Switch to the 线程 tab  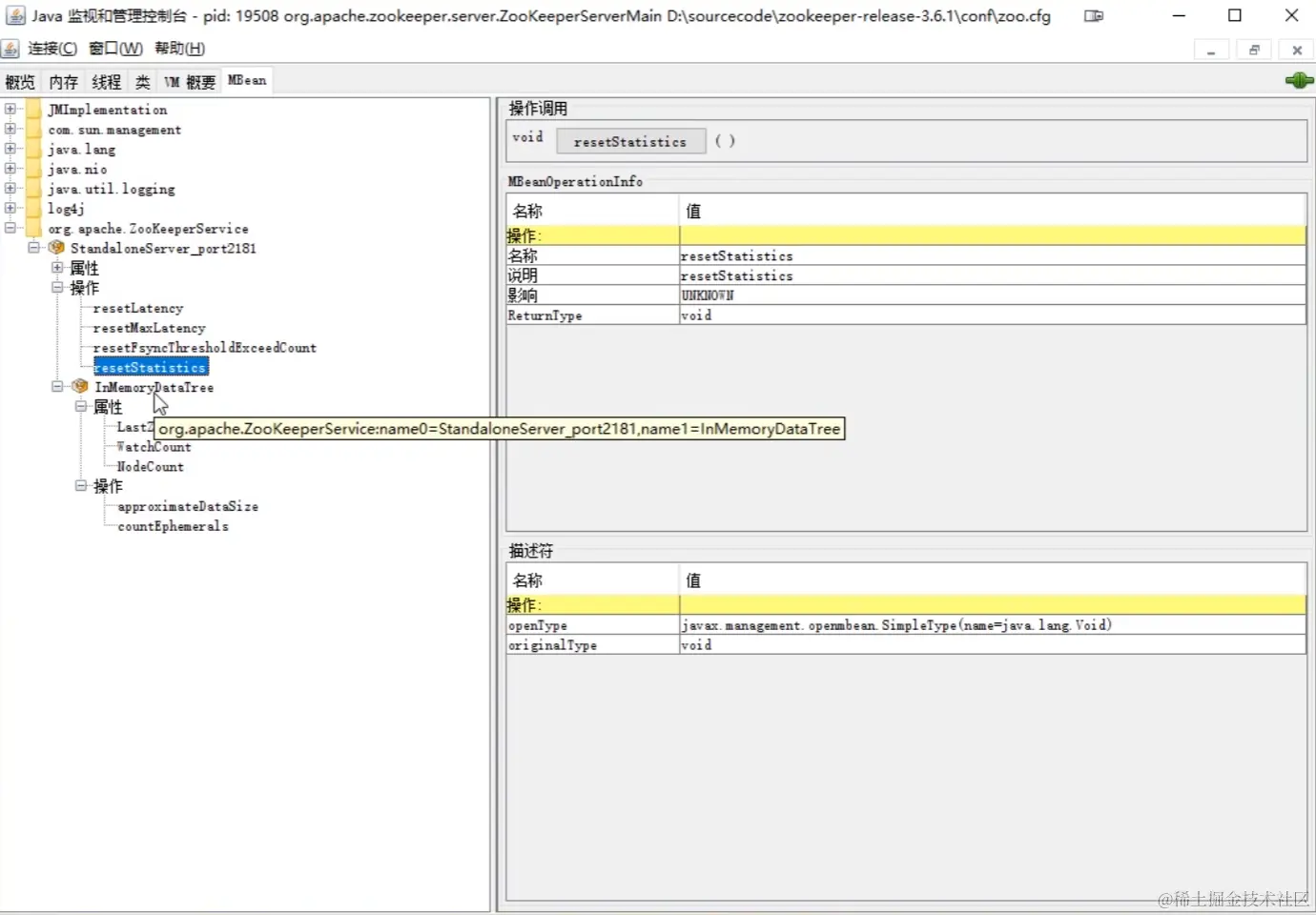[107, 82]
